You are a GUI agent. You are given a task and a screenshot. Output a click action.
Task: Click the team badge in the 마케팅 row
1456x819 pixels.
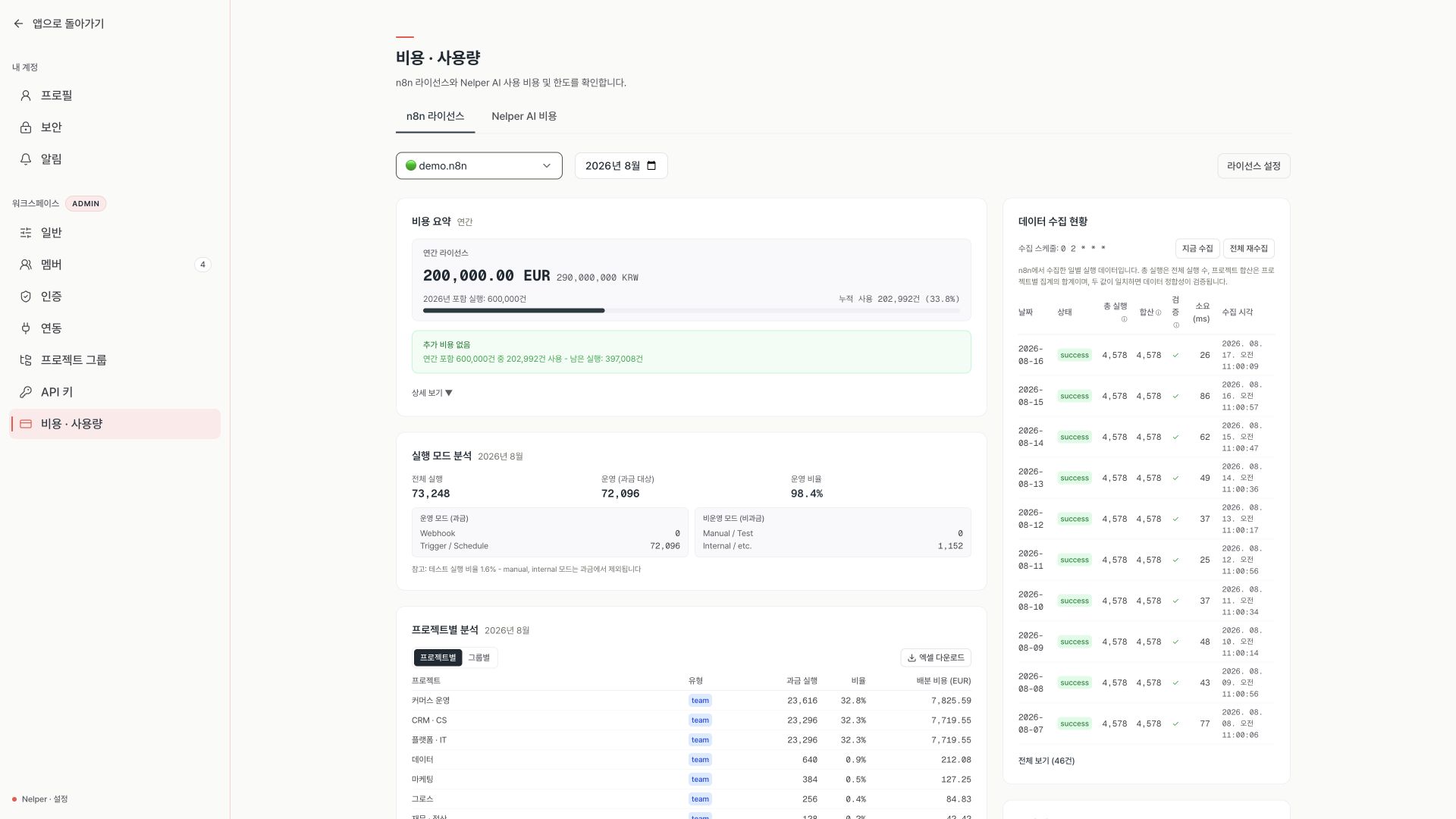pyautogui.click(x=700, y=780)
